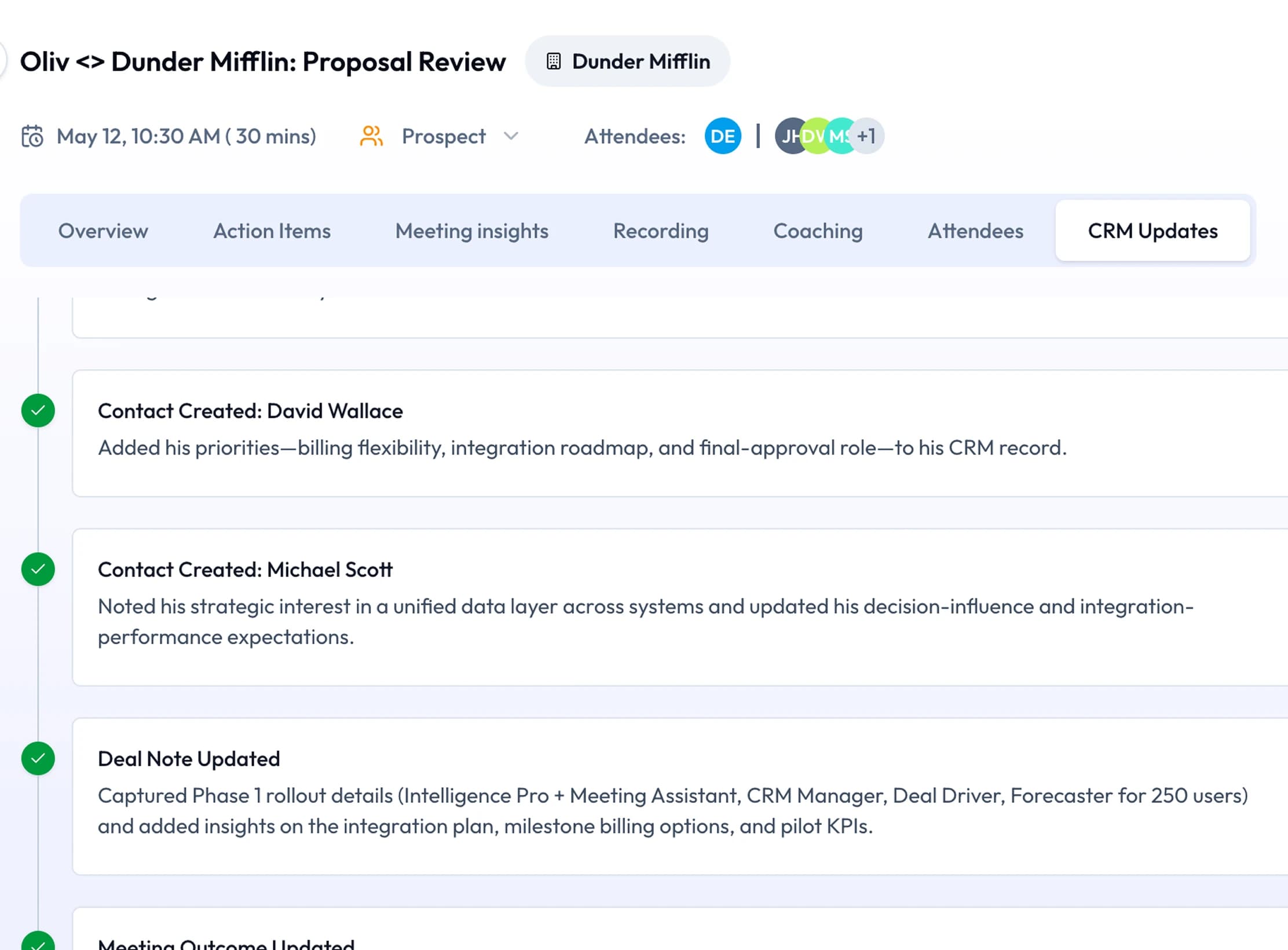Click the calendar clock icon beside meeting date

32,137
